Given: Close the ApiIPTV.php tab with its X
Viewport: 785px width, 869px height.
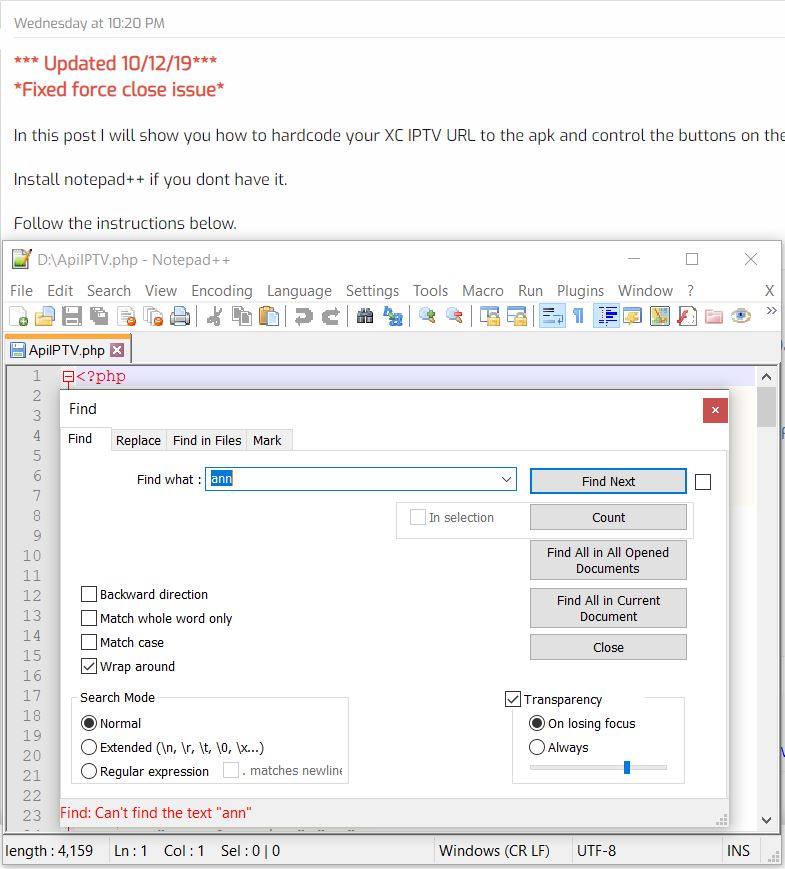Looking at the screenshot, I should 117,350.
